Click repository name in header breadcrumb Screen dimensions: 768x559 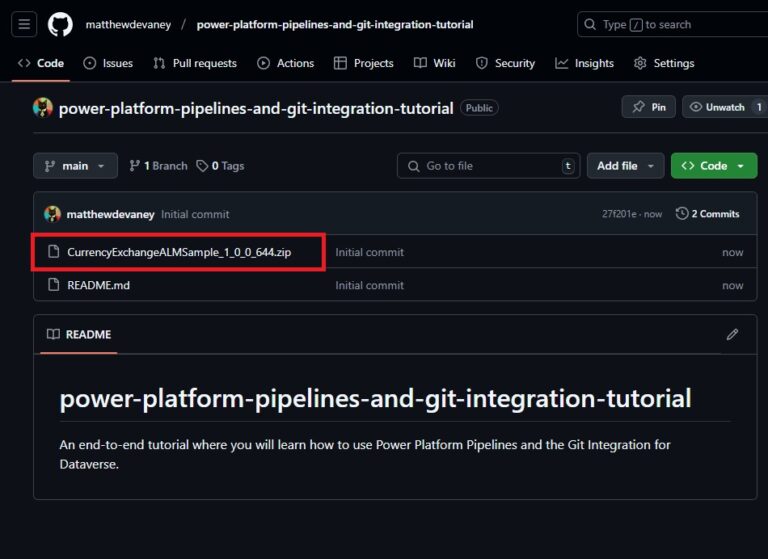(335, 24)
